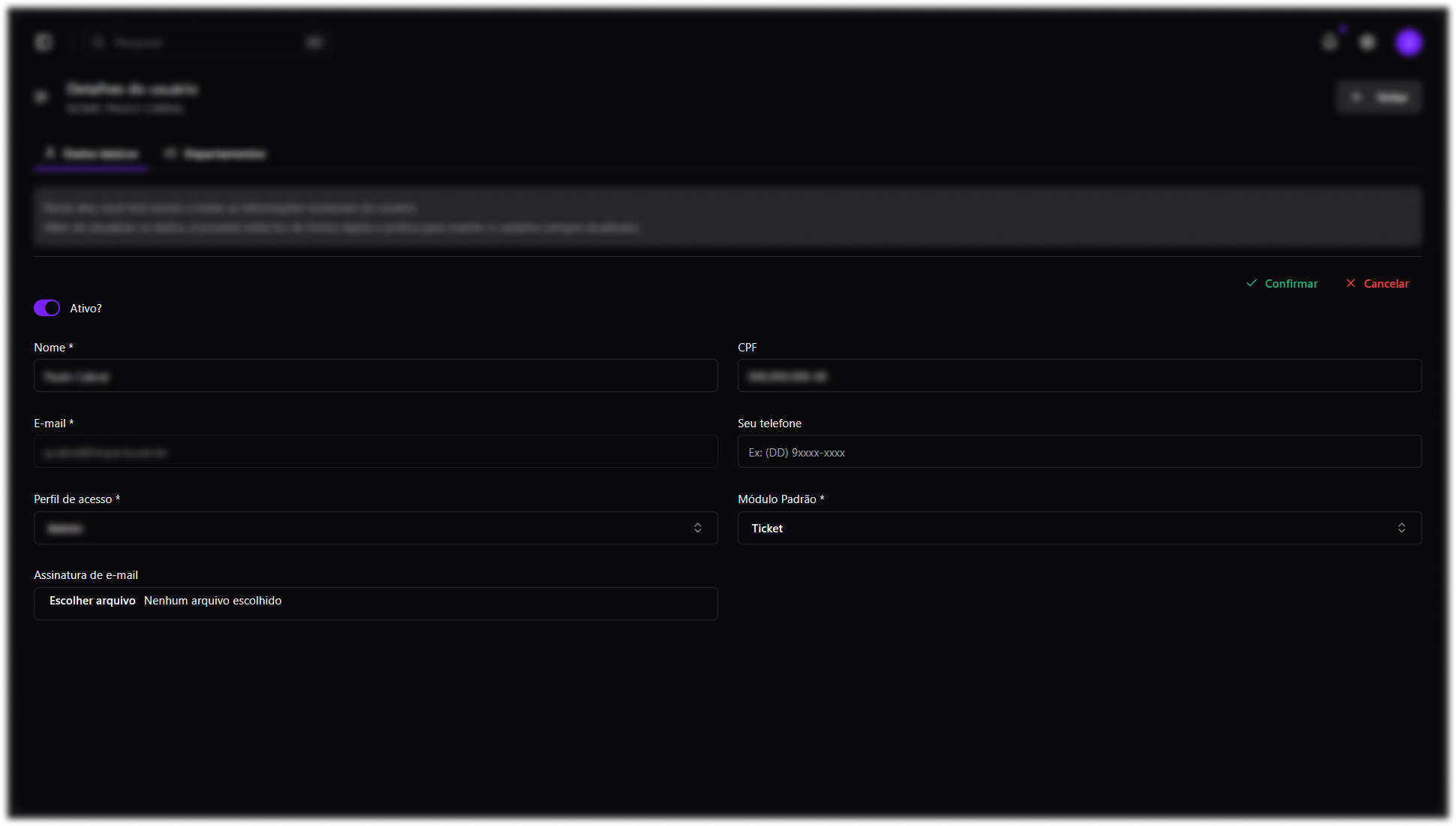Disable the Ativo? switch
Screen dimensions: 1456x826
point(47,309)
